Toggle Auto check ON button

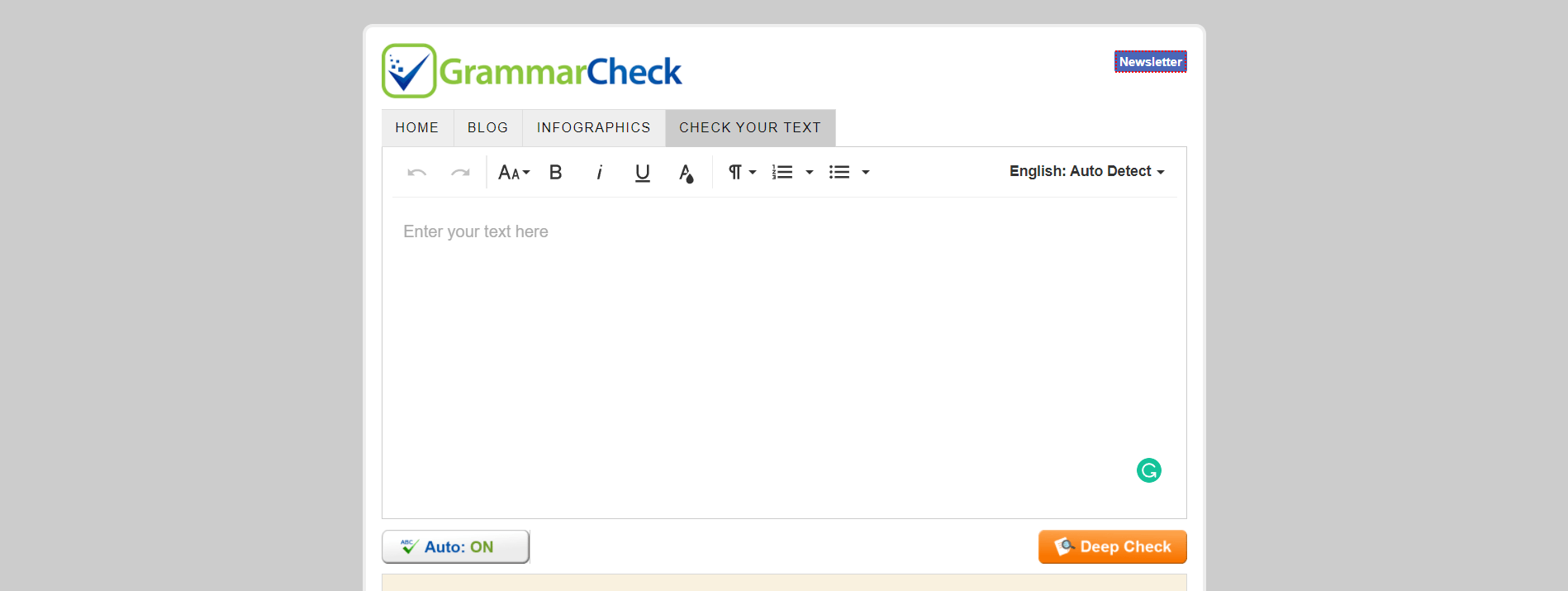[455, 546]
